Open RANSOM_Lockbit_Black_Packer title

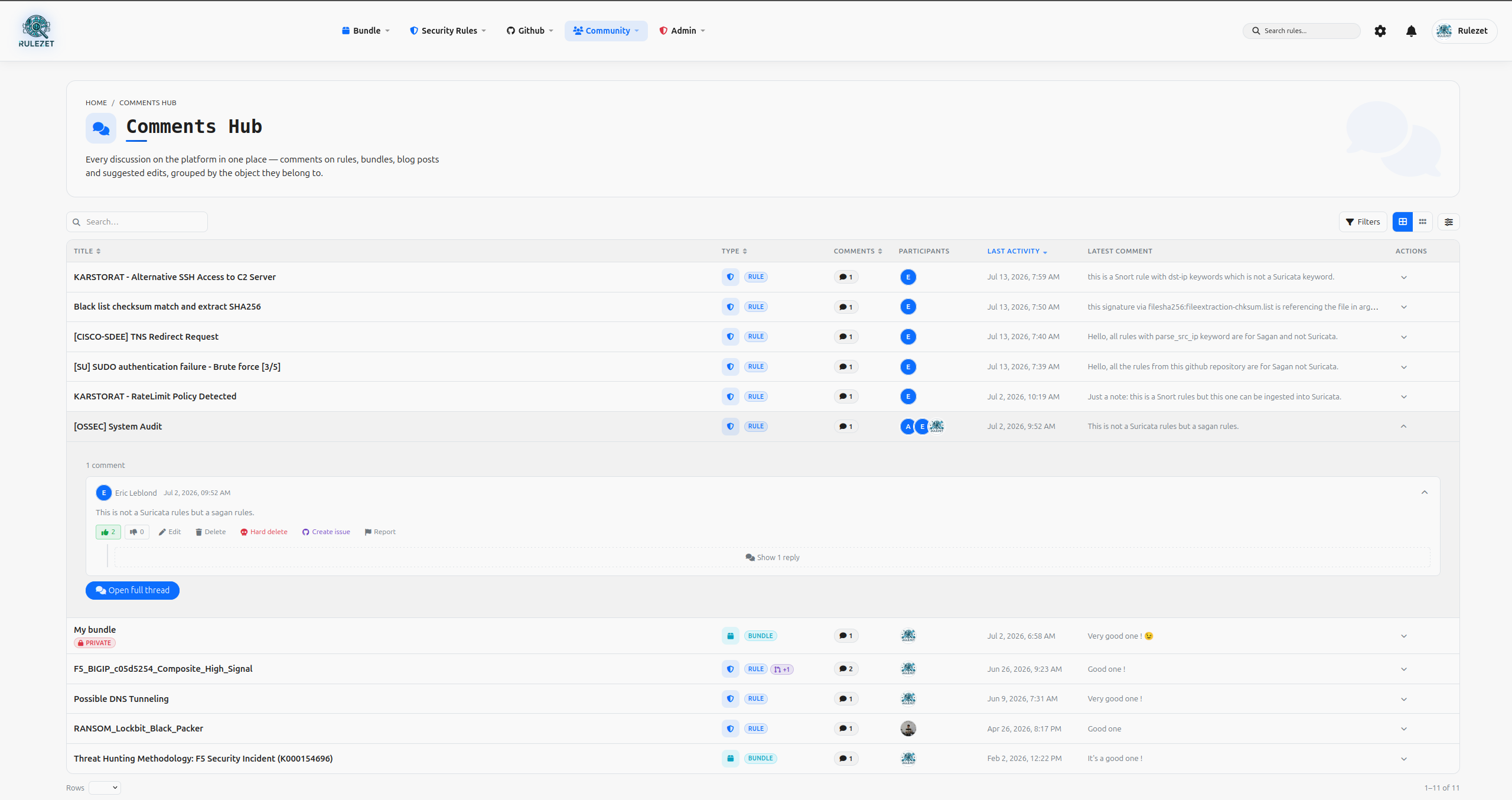138,729
